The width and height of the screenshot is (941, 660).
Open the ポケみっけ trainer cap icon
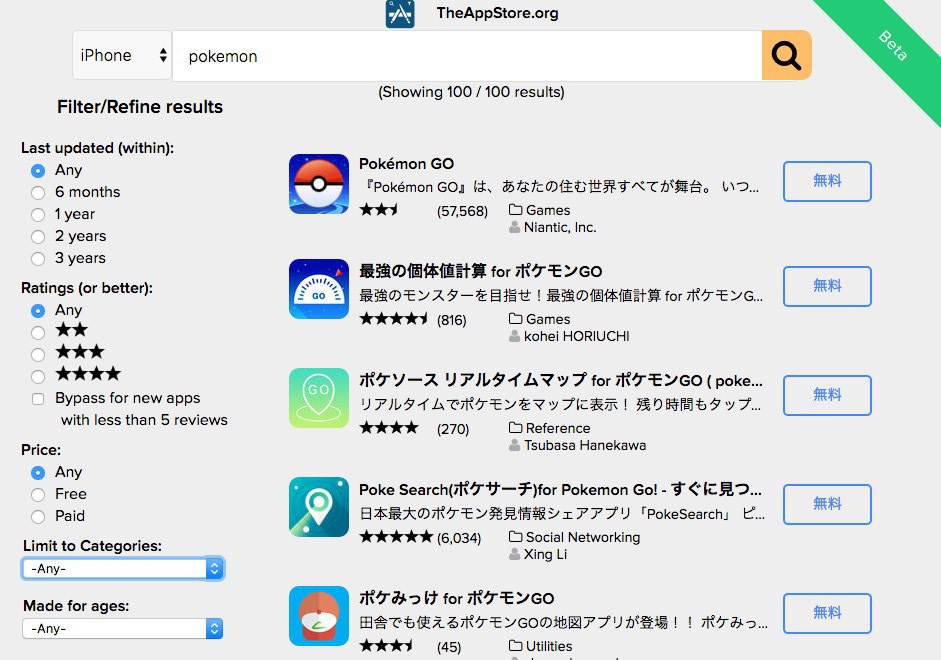(x=319, y=616)
